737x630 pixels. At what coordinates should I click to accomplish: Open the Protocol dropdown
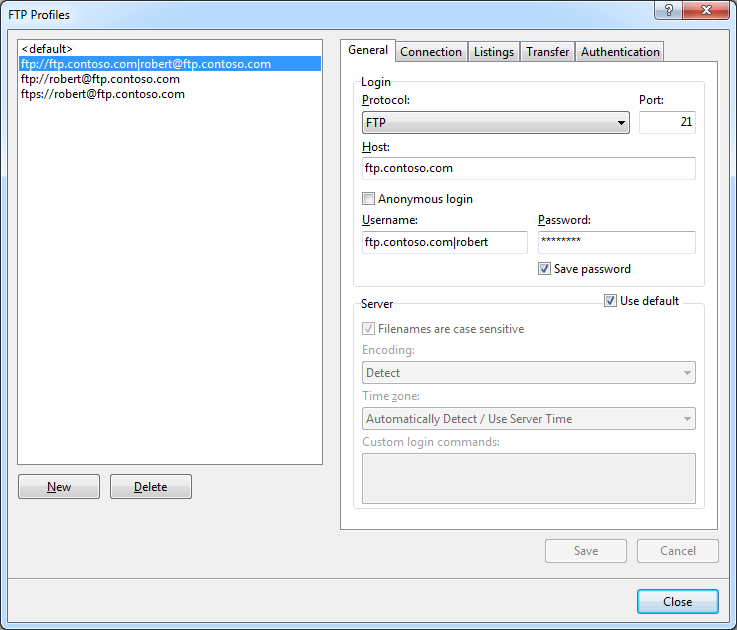coord(495,123)
